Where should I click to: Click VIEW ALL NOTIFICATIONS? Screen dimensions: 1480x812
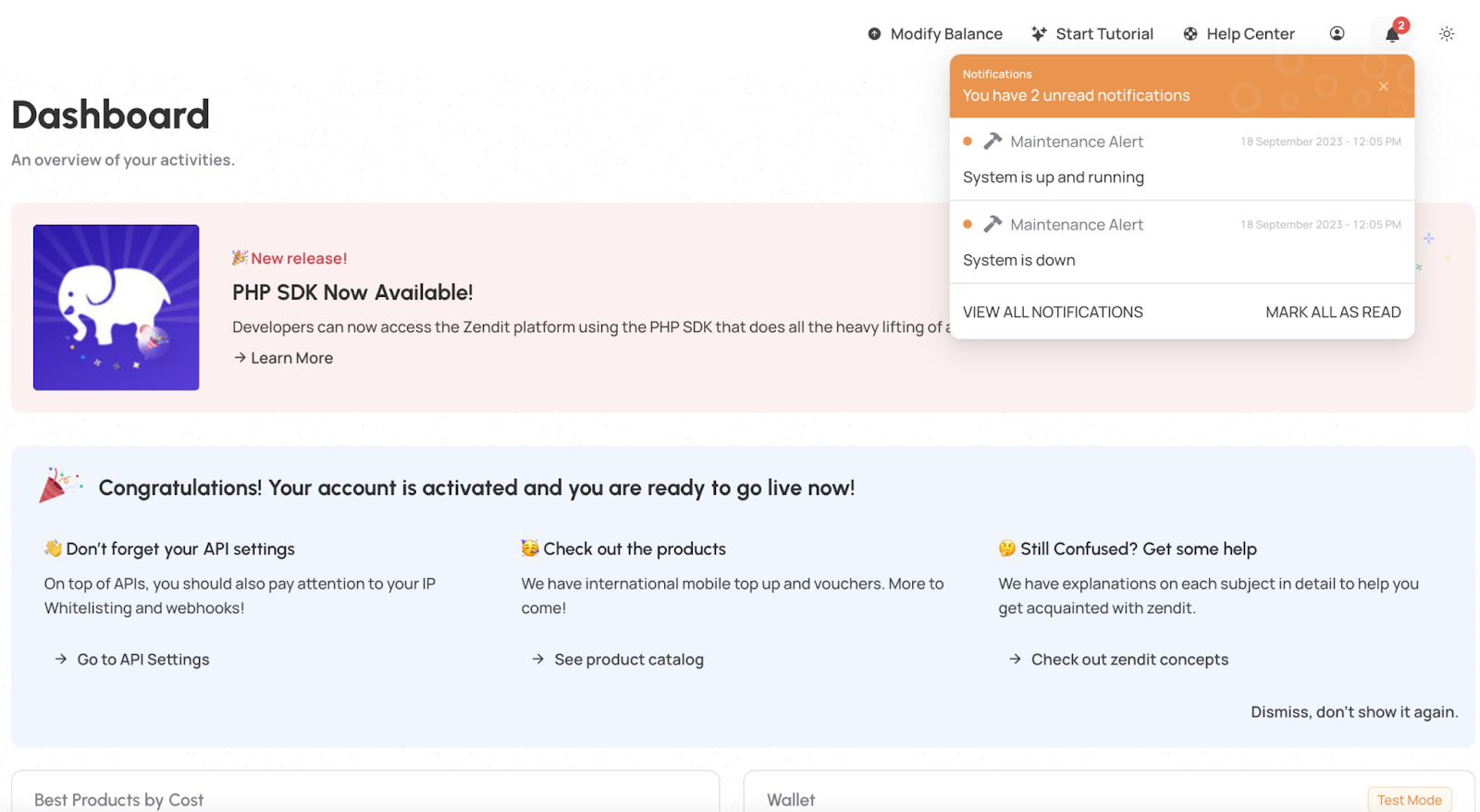pos(1053,313)
